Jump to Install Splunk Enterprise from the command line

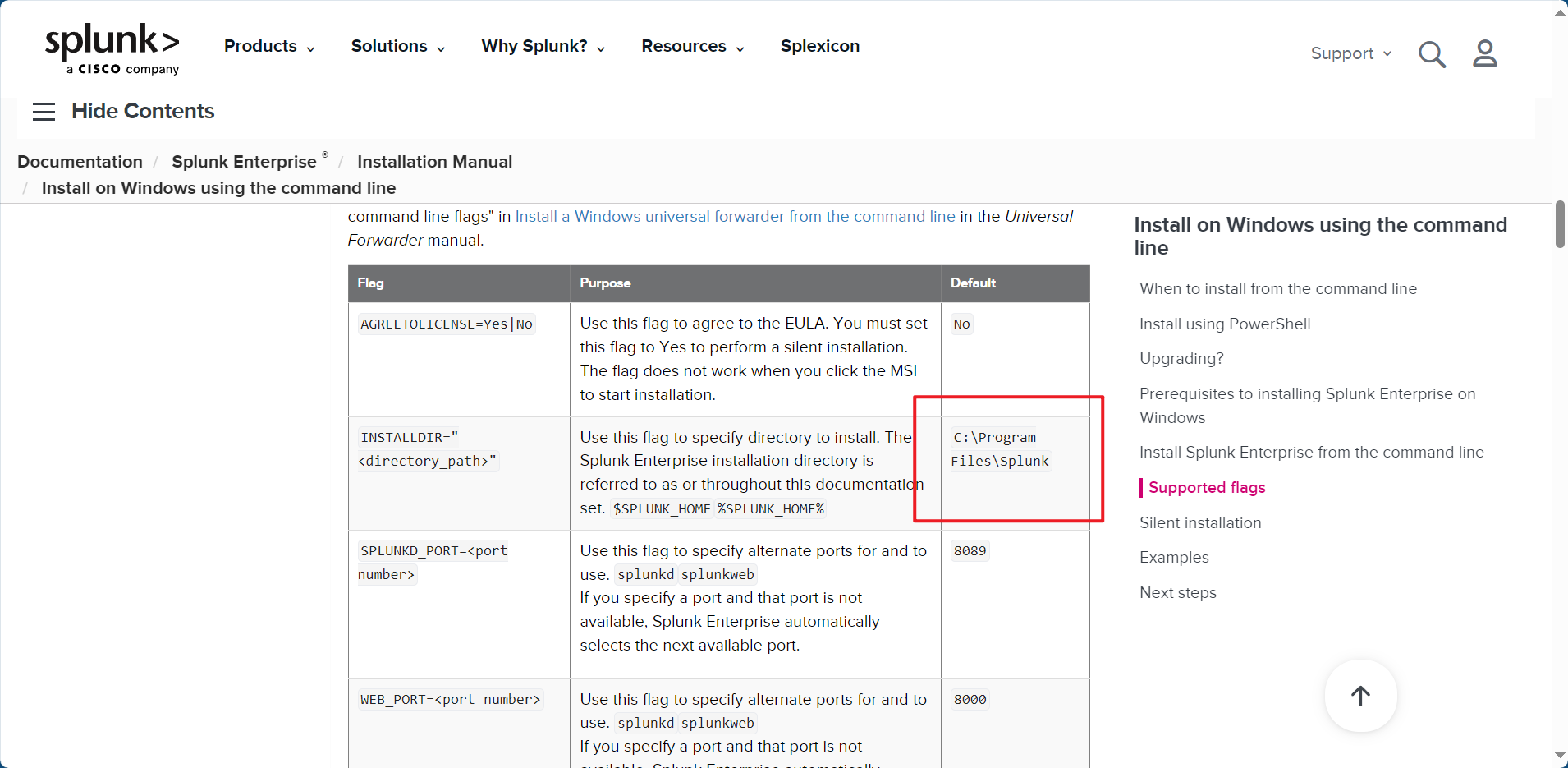click(x=1311, y=452)
